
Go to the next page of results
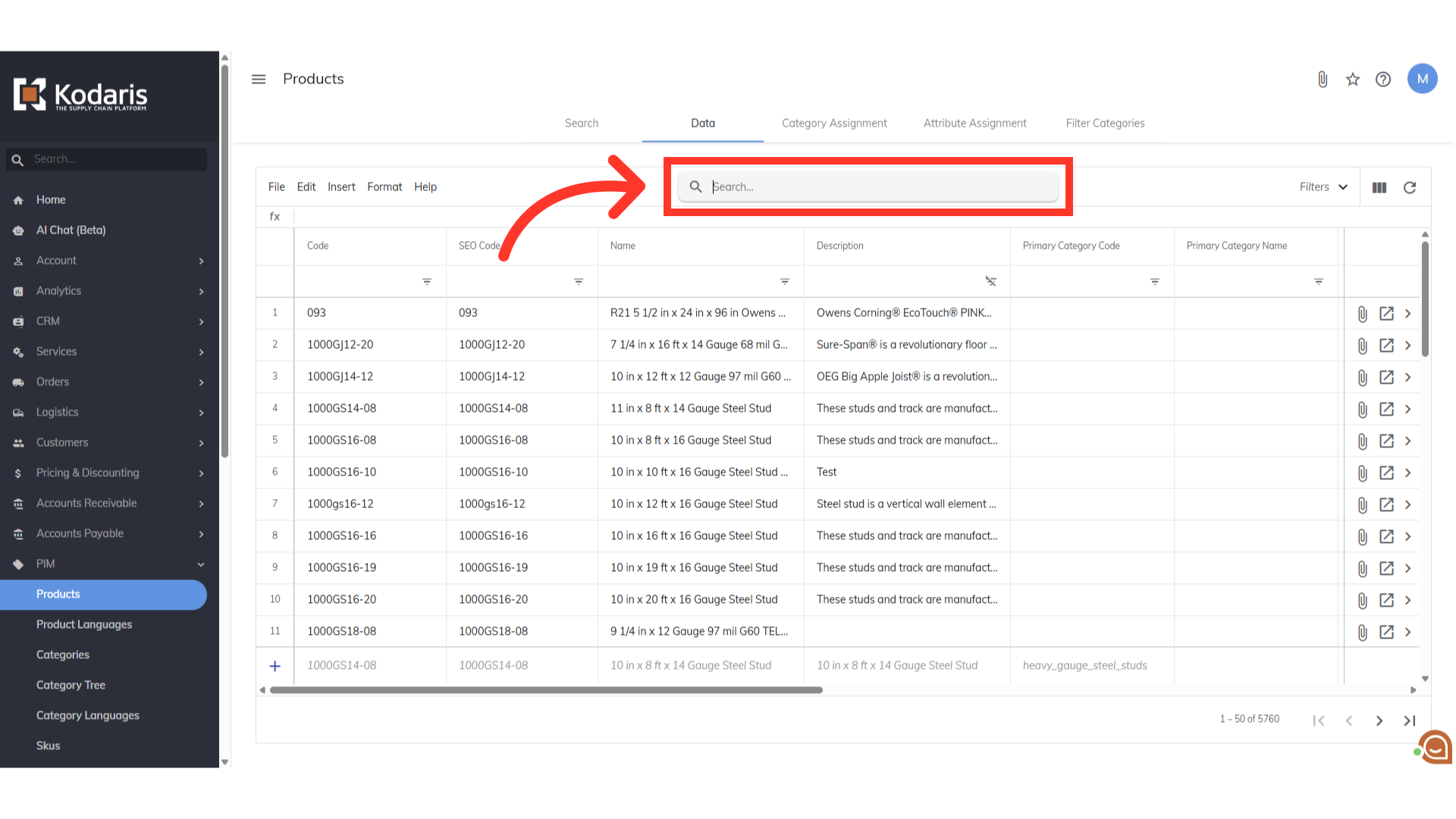[1379, 720]
